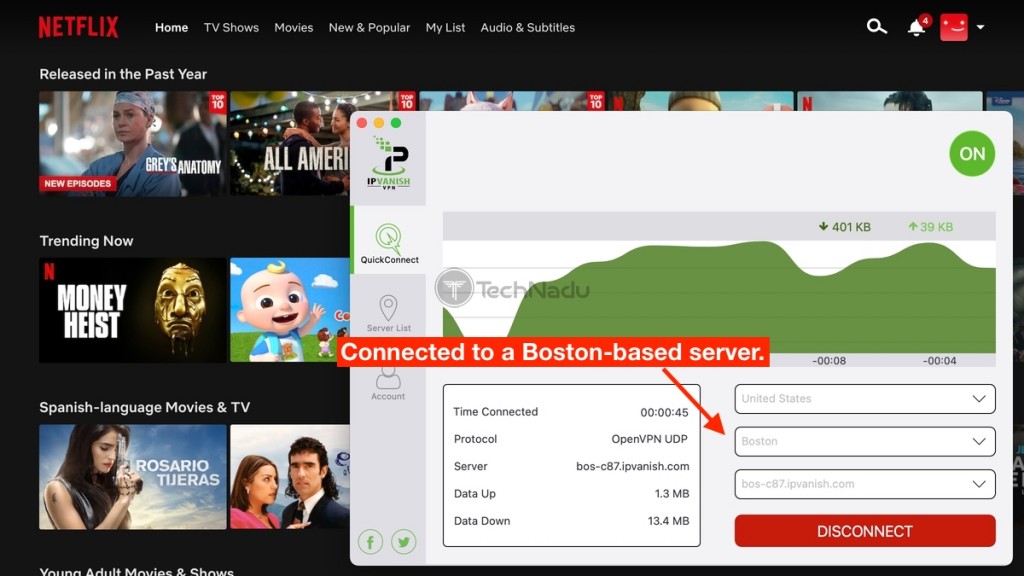Maximize the IPVanish window with green button
Screen dimensions: 1024x576
coord(396,123)
